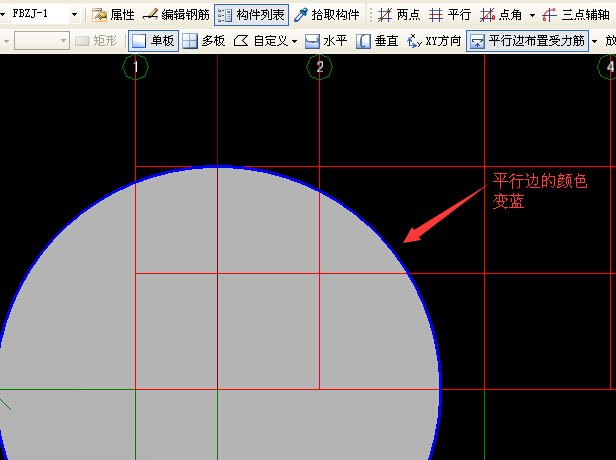The image size is (616, 460).
Task: Expand dropdown after 平行边布置受力筋
Action: (594, 41)
